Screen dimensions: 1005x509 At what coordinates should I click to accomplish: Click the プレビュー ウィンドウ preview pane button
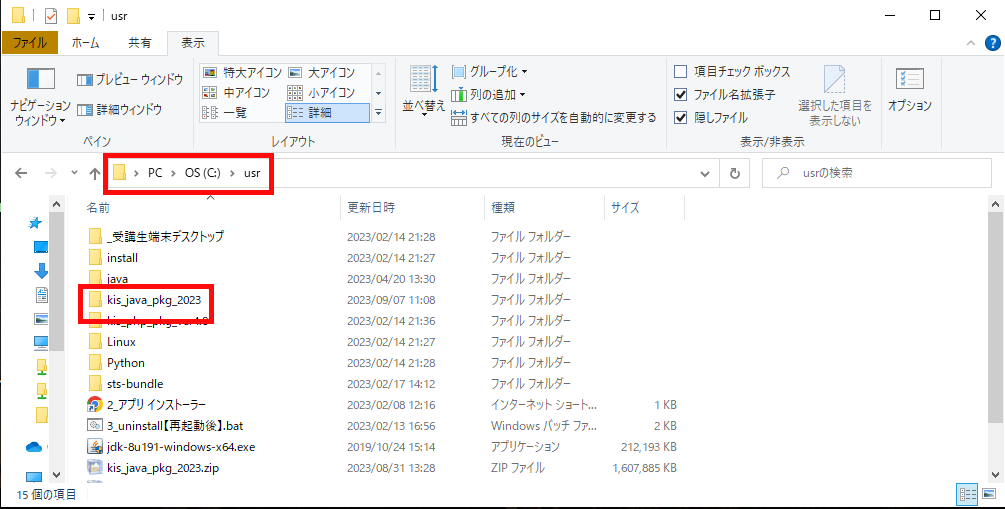point(130,79)
